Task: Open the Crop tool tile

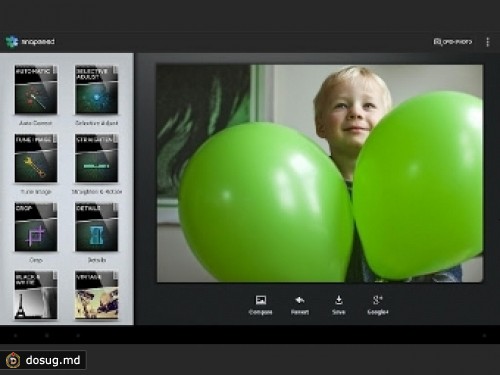Action: tap(36, 227)
